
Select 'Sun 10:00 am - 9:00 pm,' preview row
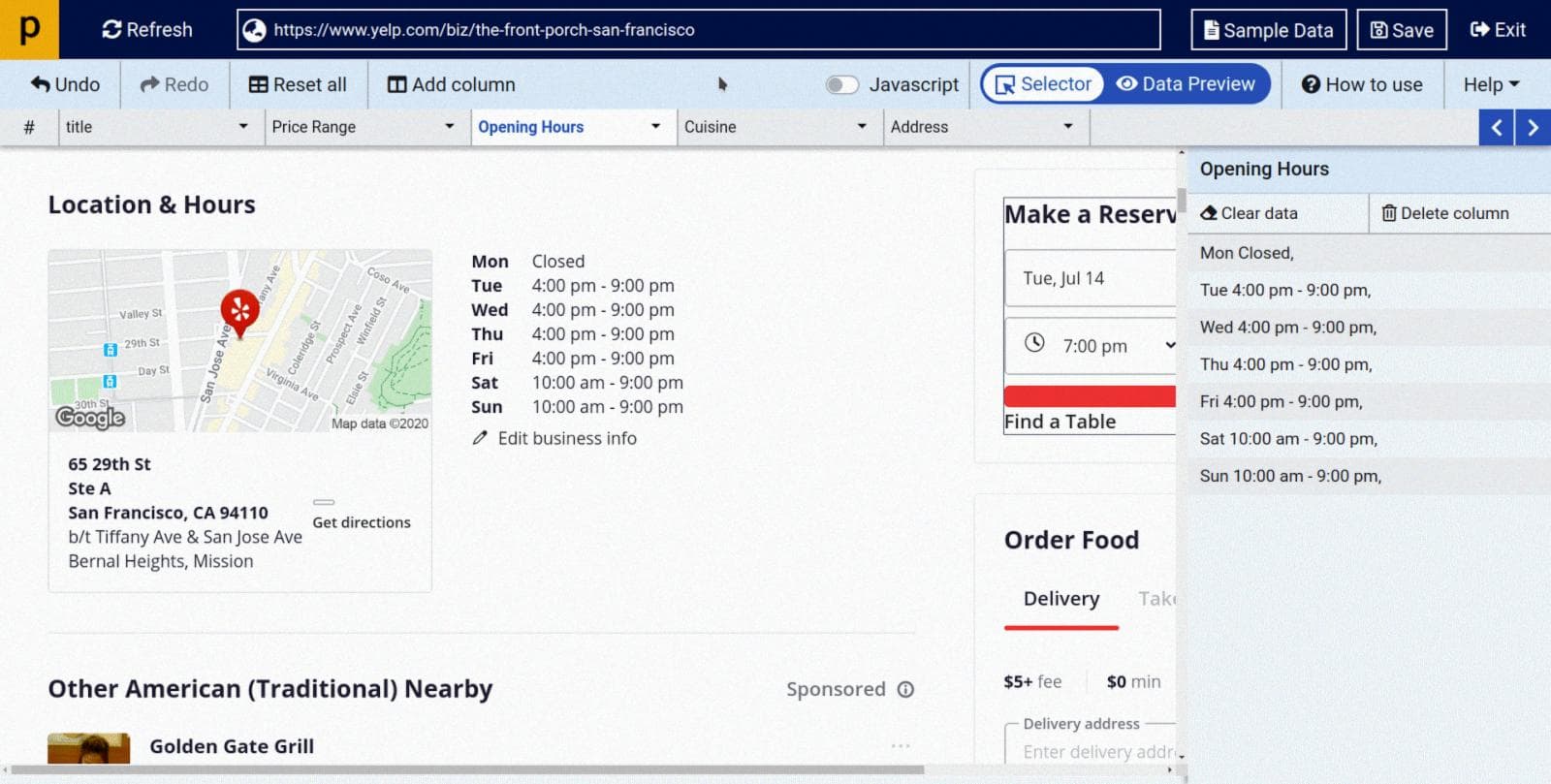coord(1369,476)
